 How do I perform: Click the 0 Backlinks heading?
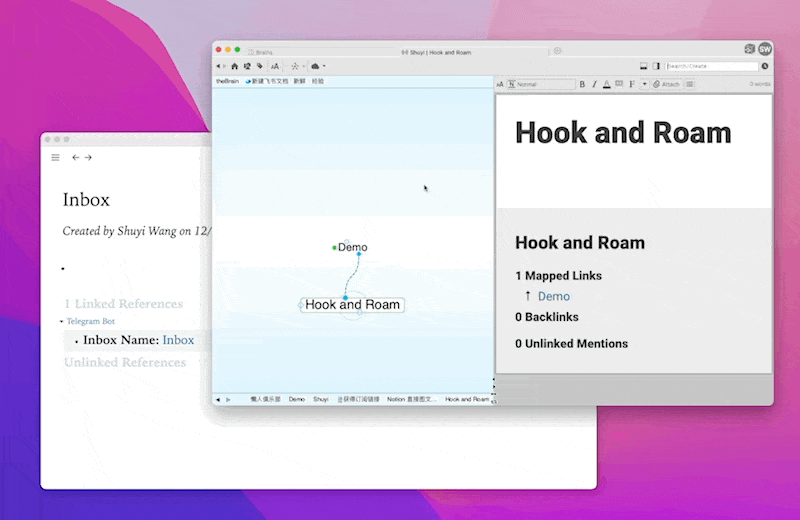pos(546,317)
